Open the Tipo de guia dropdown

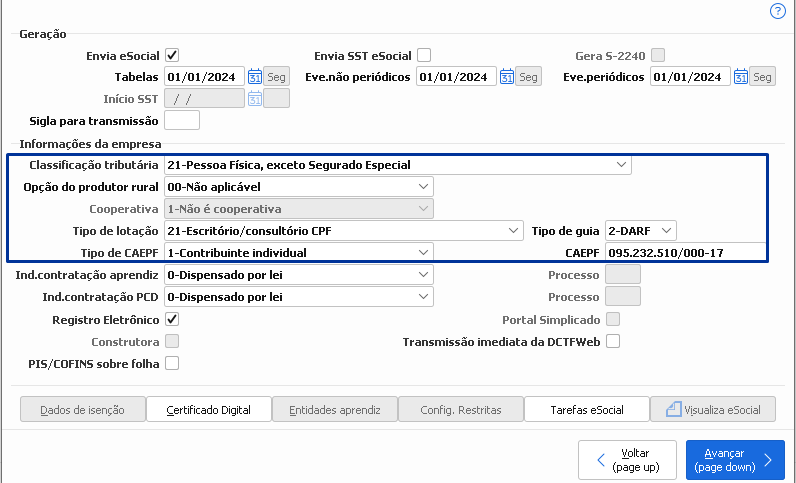[667, 230]
